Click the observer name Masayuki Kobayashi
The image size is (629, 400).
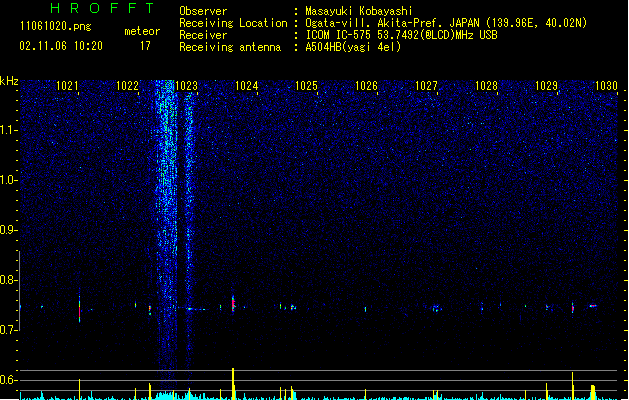(359, 11)
